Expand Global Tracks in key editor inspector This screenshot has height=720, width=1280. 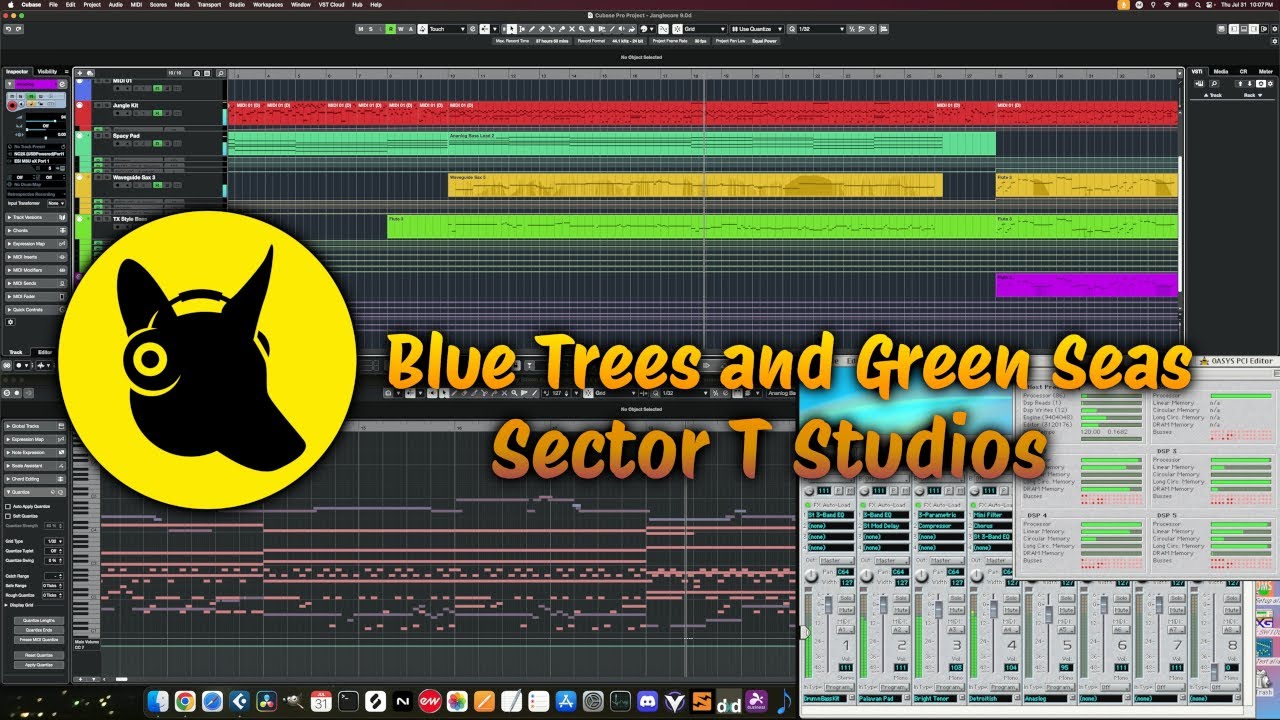(36, 426)
